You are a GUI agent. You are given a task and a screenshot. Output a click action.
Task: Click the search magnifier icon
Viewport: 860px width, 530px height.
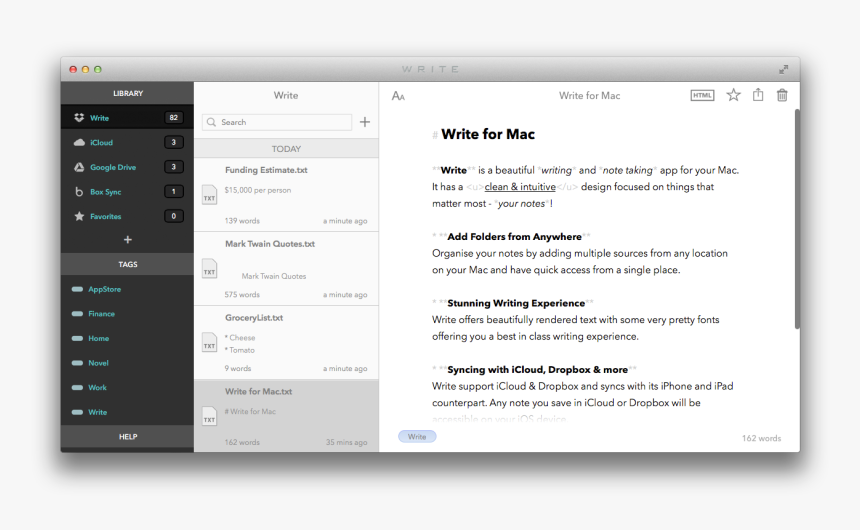(211, 122)
